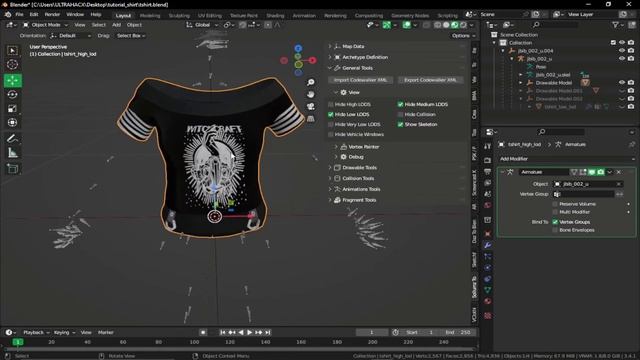The image size is (640, 360).
Task: Open the Render menu
Action: pos(52,14)
